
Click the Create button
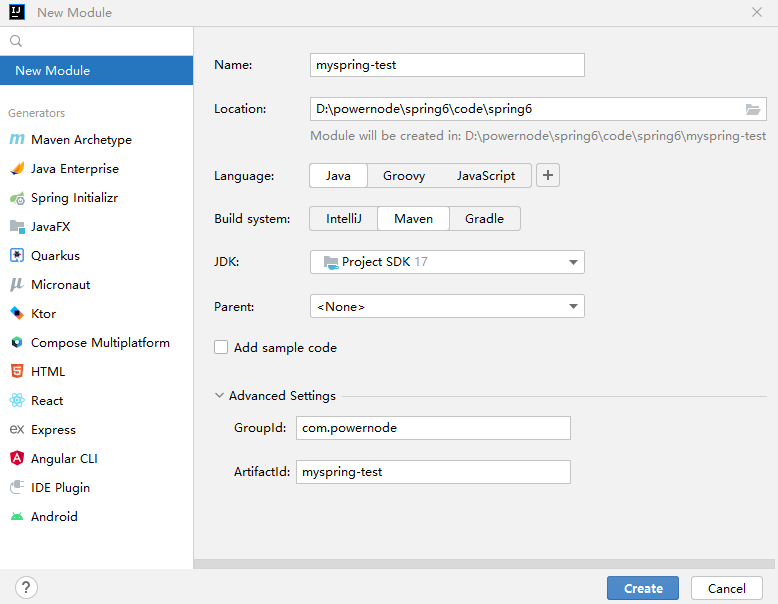(643, 588)
